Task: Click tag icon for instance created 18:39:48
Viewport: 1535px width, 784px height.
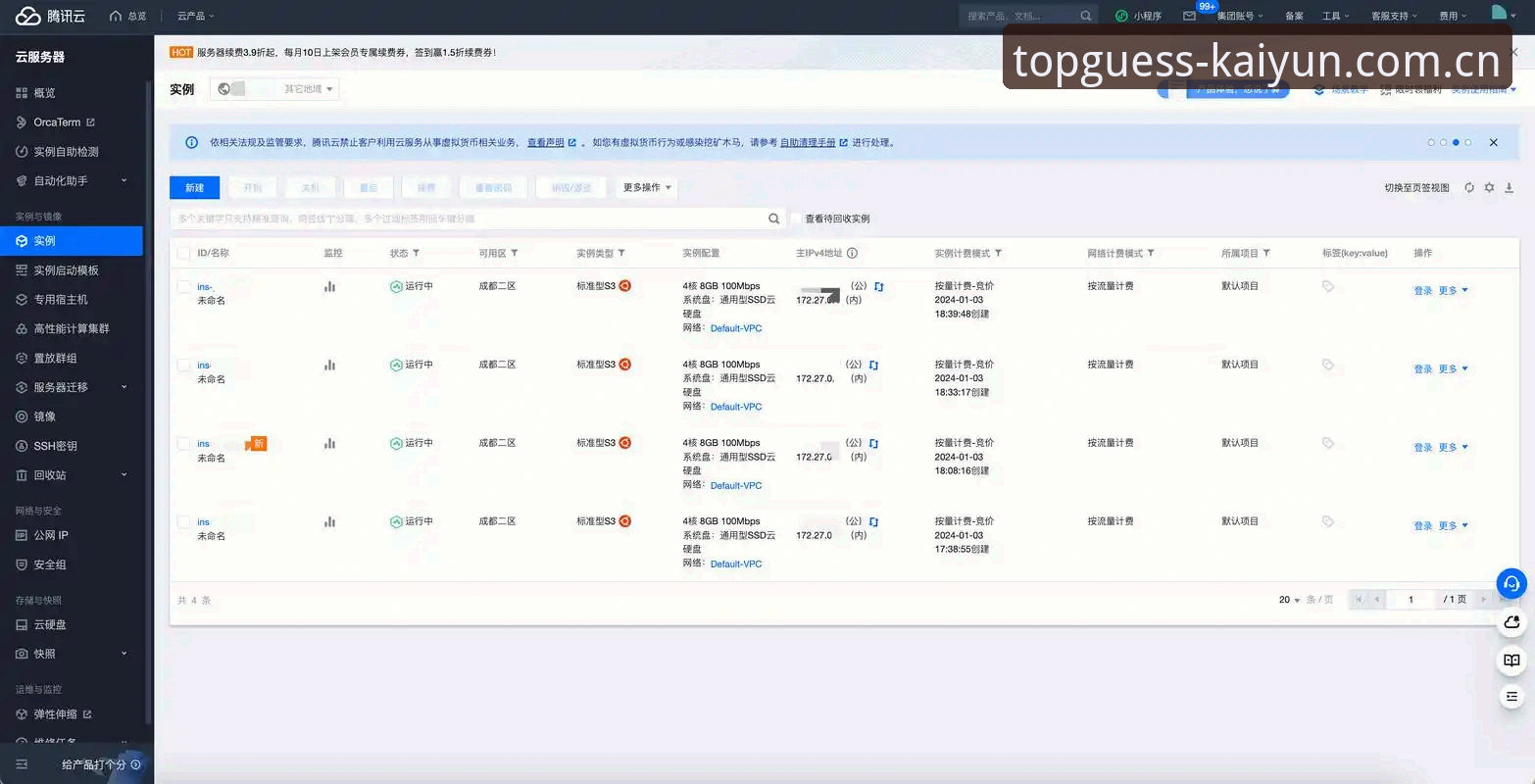Action: pyautogui.click(x=1328, y=286)
